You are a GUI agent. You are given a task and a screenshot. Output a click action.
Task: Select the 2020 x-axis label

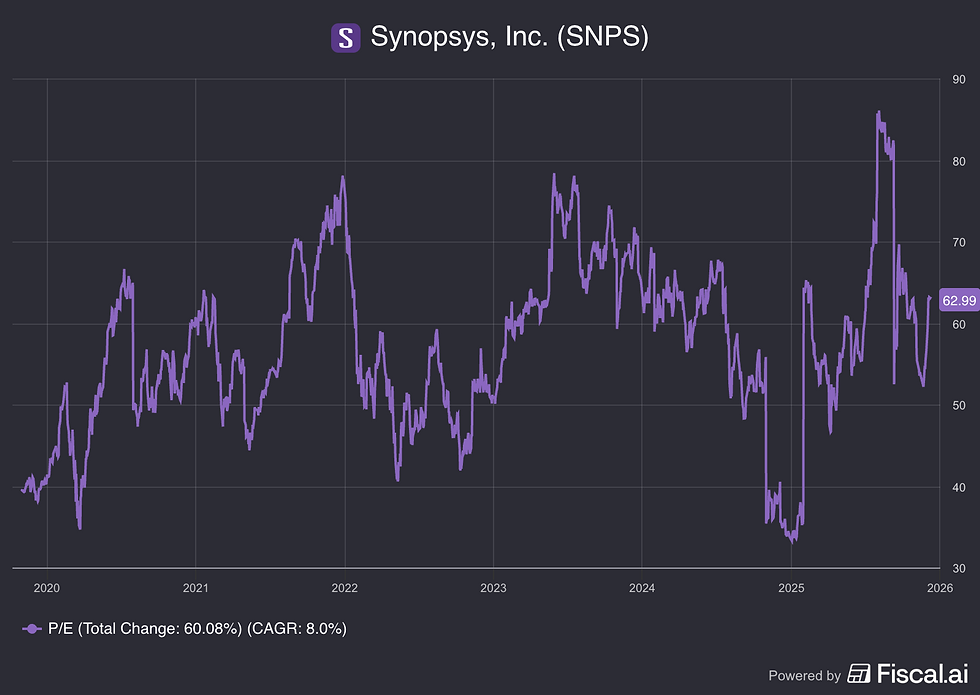[47, 588]
